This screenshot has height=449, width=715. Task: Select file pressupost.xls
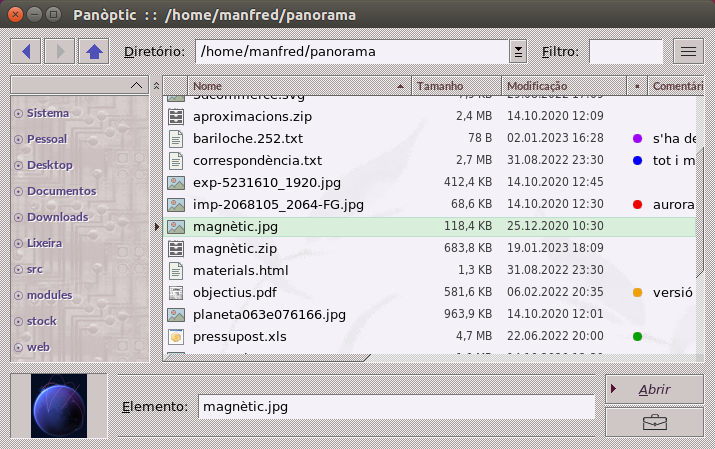[240, 337]
